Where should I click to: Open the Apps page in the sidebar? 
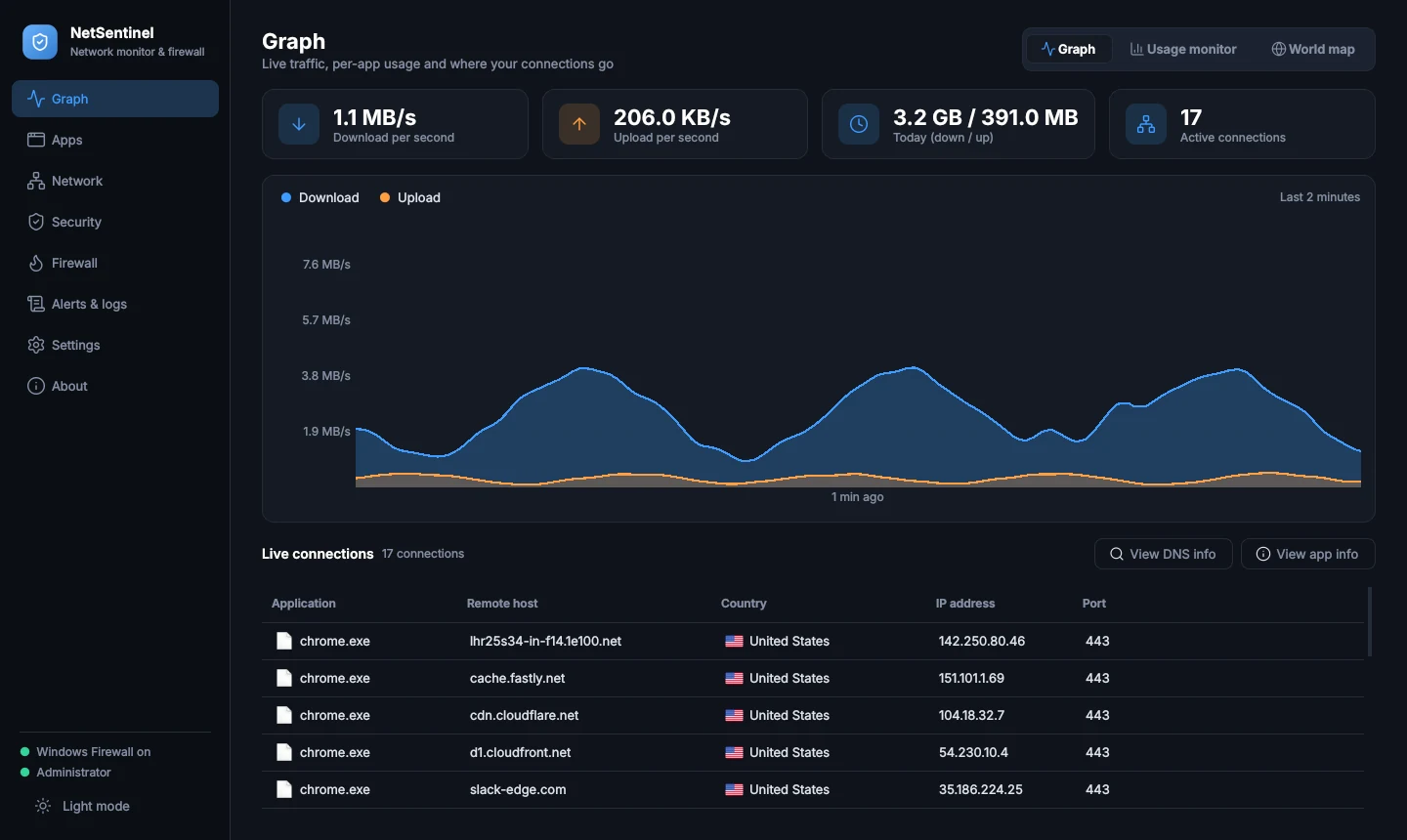[x=115, y=140]
